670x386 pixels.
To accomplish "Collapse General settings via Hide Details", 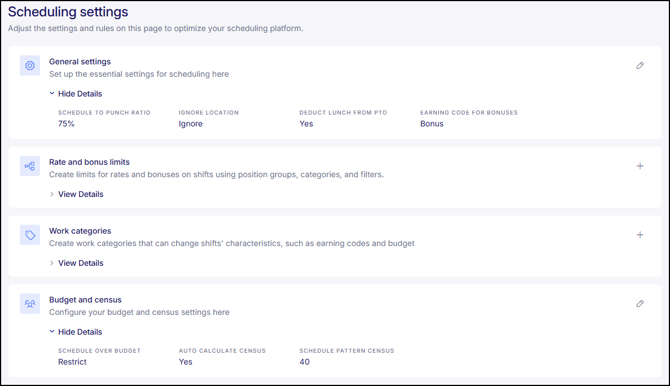I will click(76, 94).
